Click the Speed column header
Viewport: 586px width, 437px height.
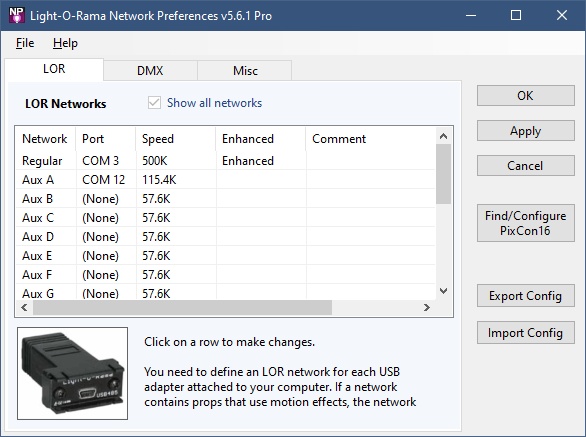coord(176,139)
